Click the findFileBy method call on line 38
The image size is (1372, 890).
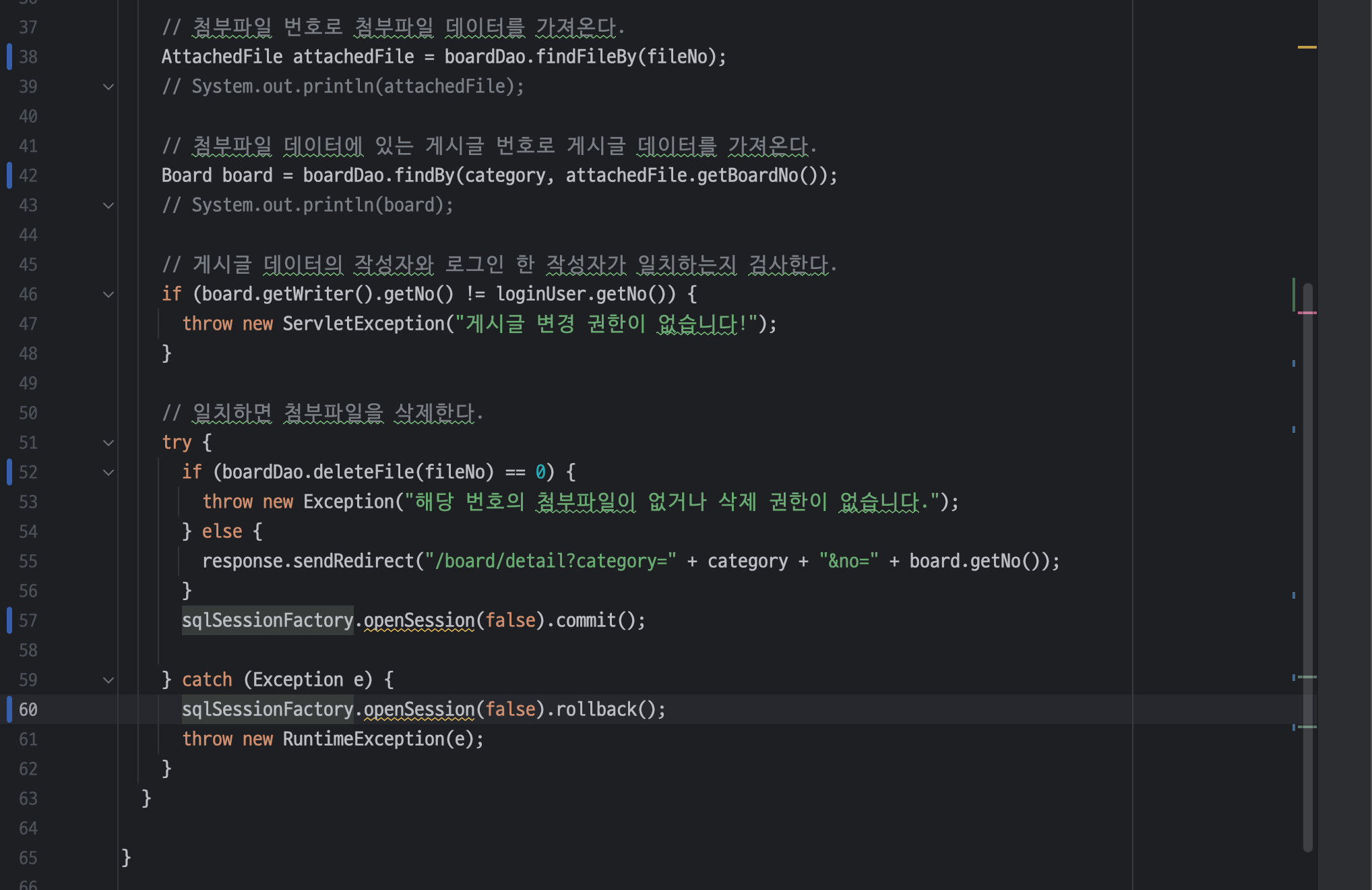[x=586, y=57]
